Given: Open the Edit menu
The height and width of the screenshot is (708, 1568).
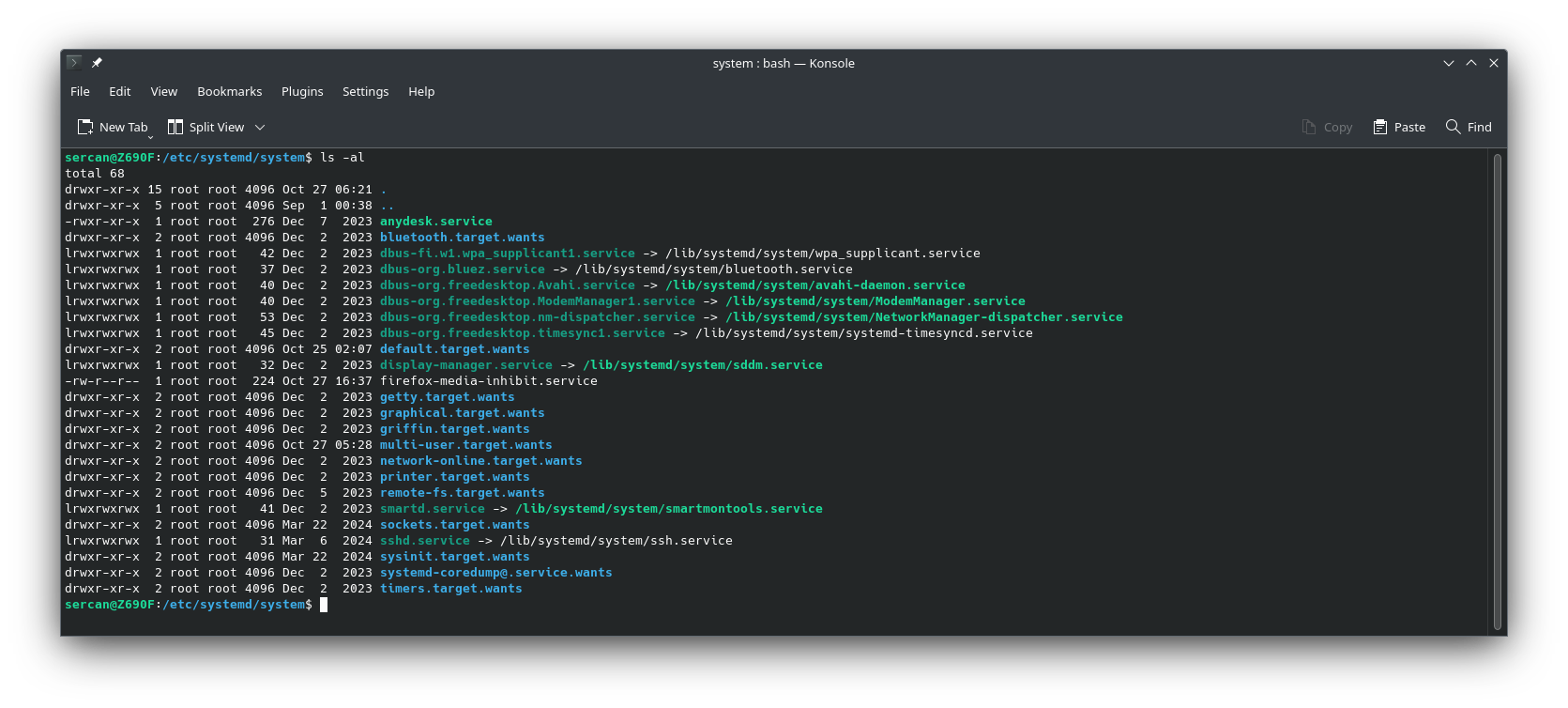Looking at the screenshot, I should coord(120,91).
